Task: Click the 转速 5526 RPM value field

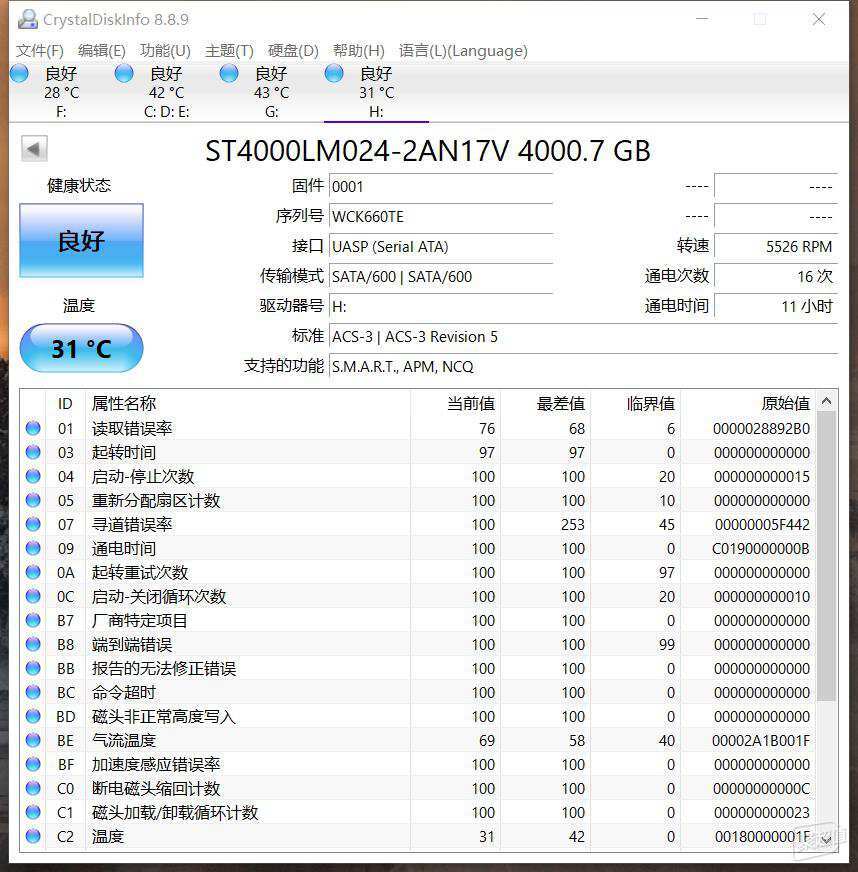Action: click(x=776, y=246)
